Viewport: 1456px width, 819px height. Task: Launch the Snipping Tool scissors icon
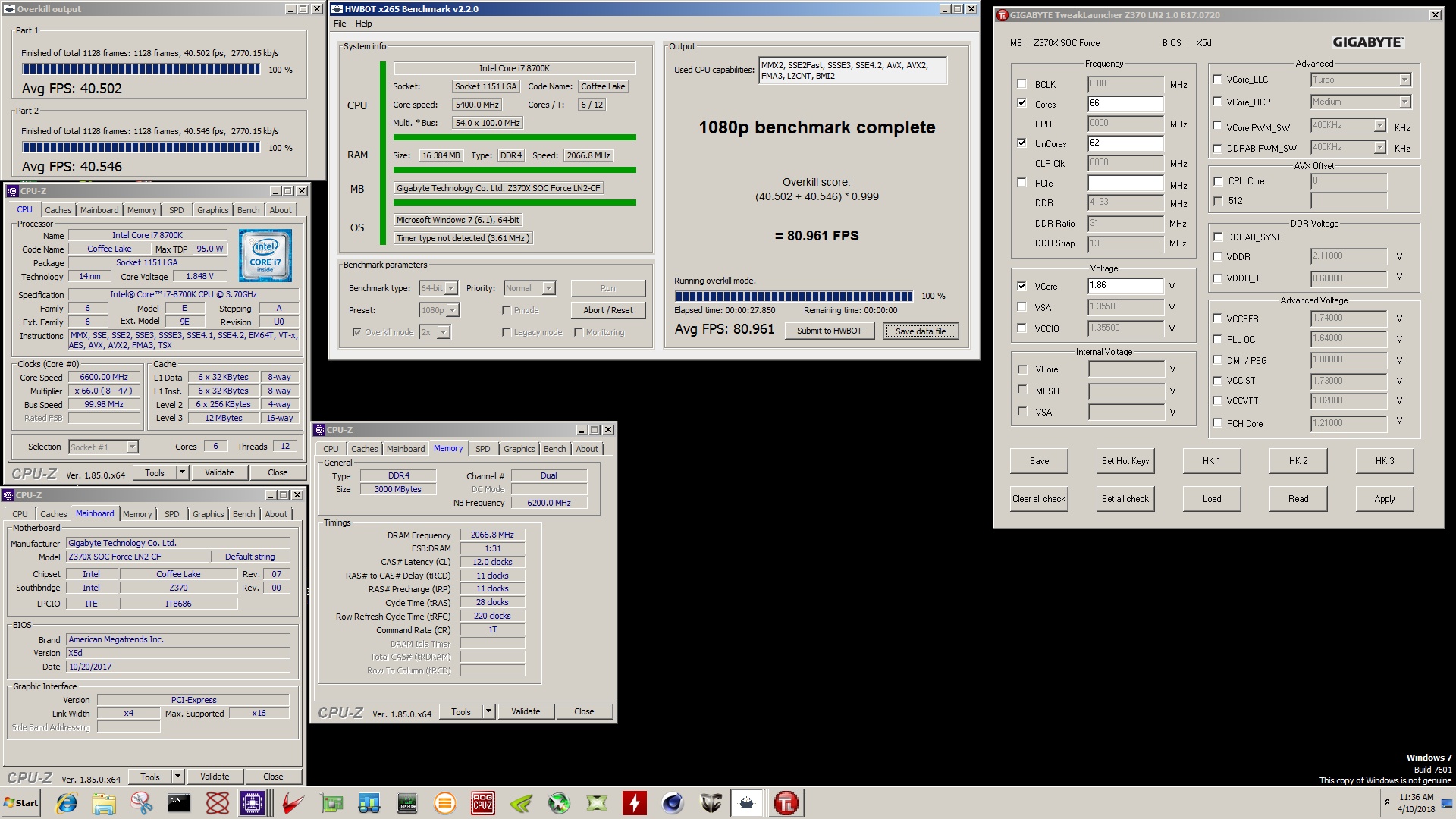click(x=141, y=803)
